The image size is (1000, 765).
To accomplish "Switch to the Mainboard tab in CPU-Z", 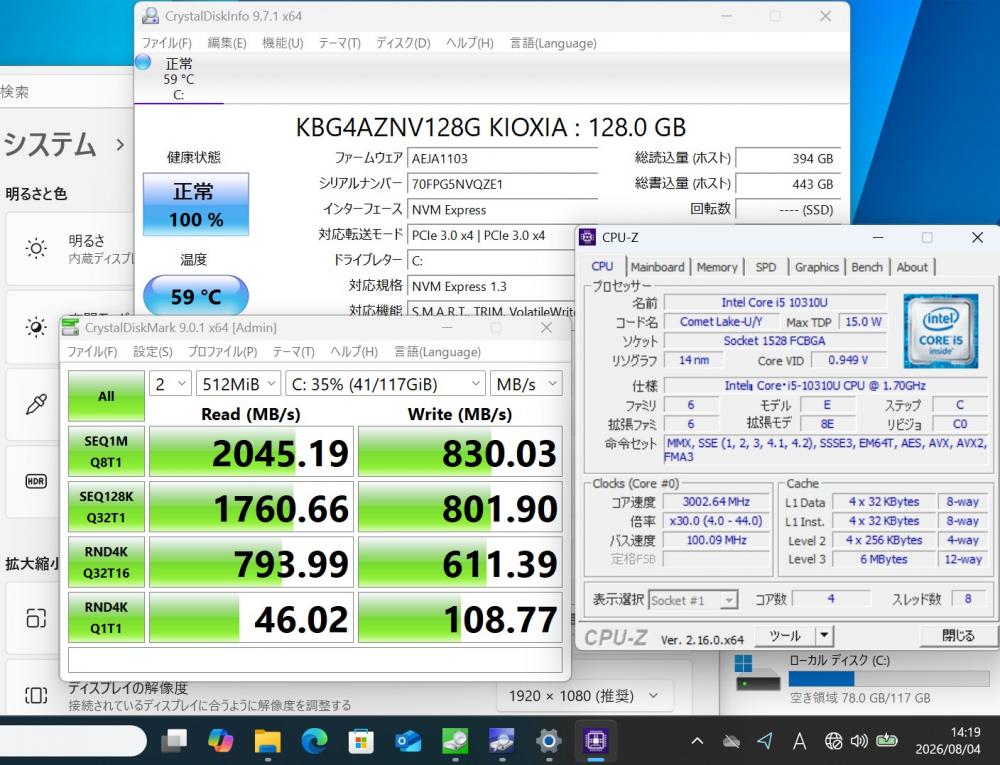I will [x=657, y=267].
